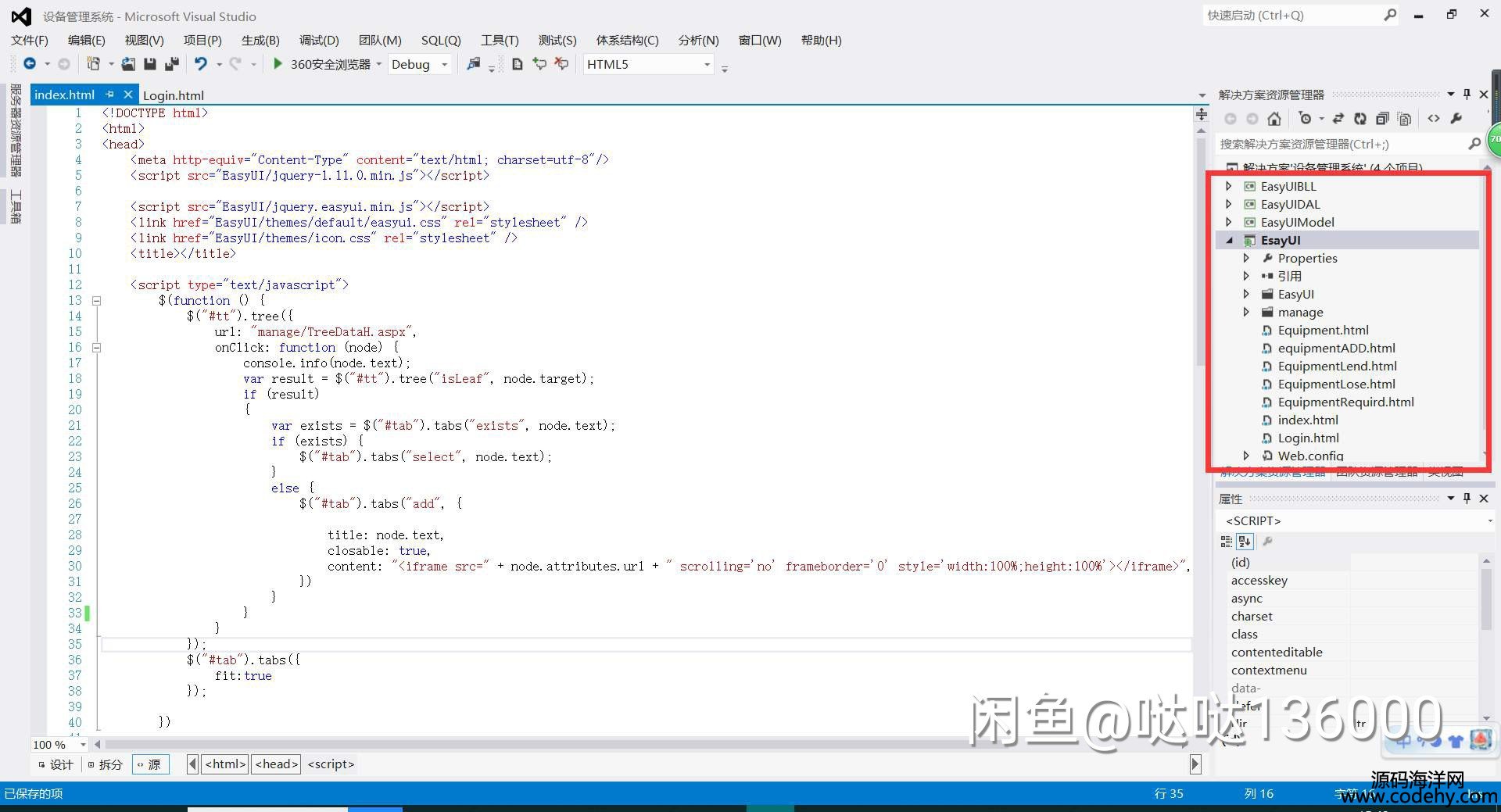Click the Collapse All icon in Solution Explorer
Image resolution: width=1501 pixels, height=812 pixels.
[1382, 119]
